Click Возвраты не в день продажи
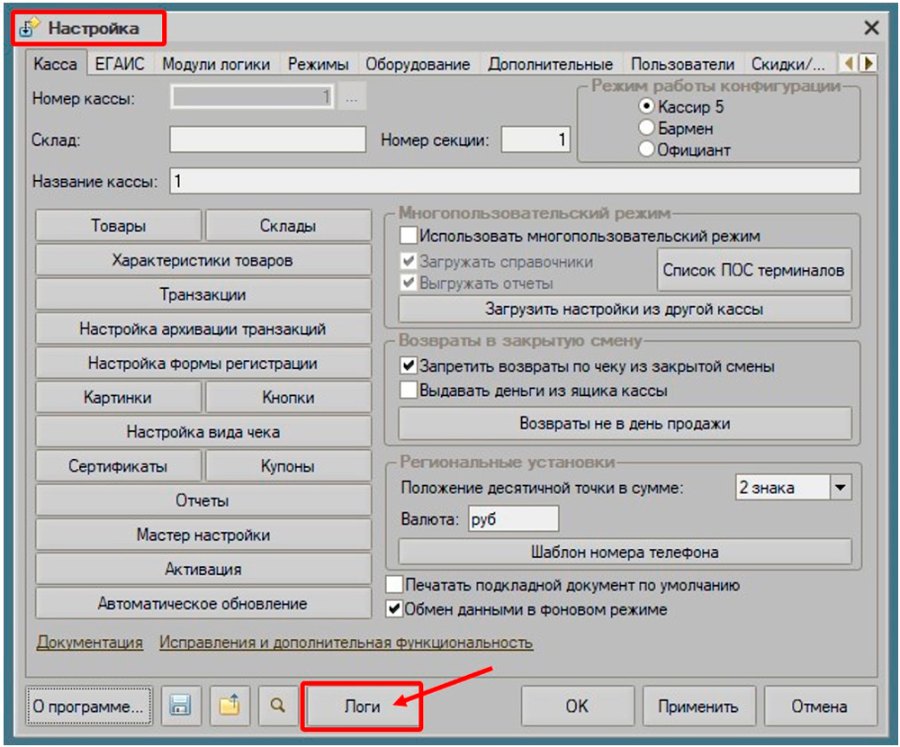The height and width of the screenshot is (747, 900). point(624,423)
